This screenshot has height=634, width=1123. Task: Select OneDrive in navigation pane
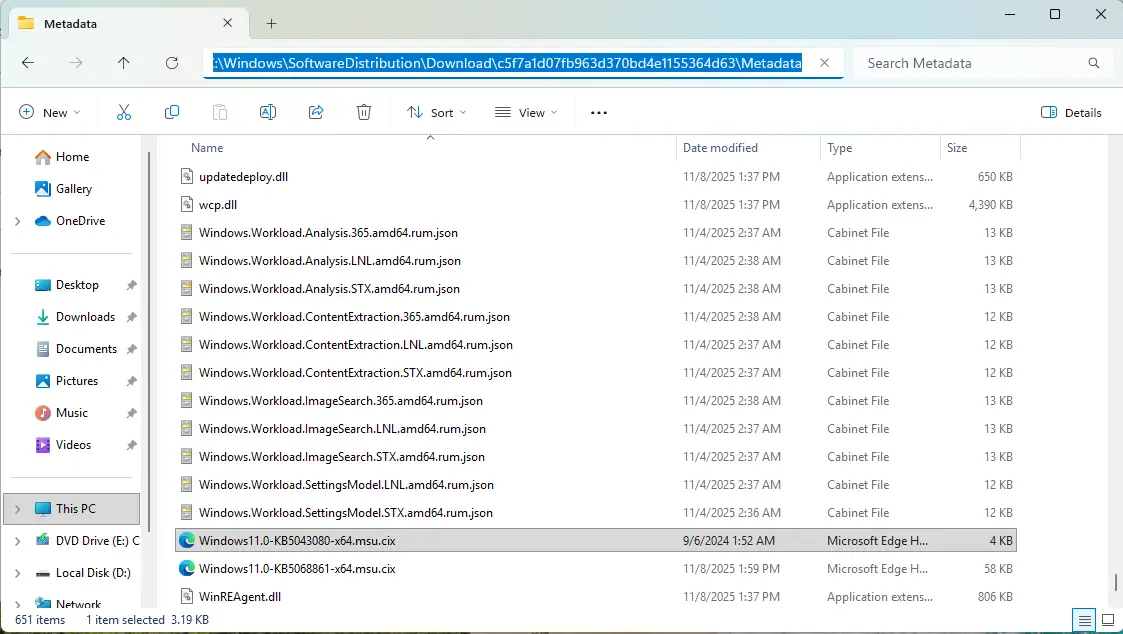pos(70,221)
